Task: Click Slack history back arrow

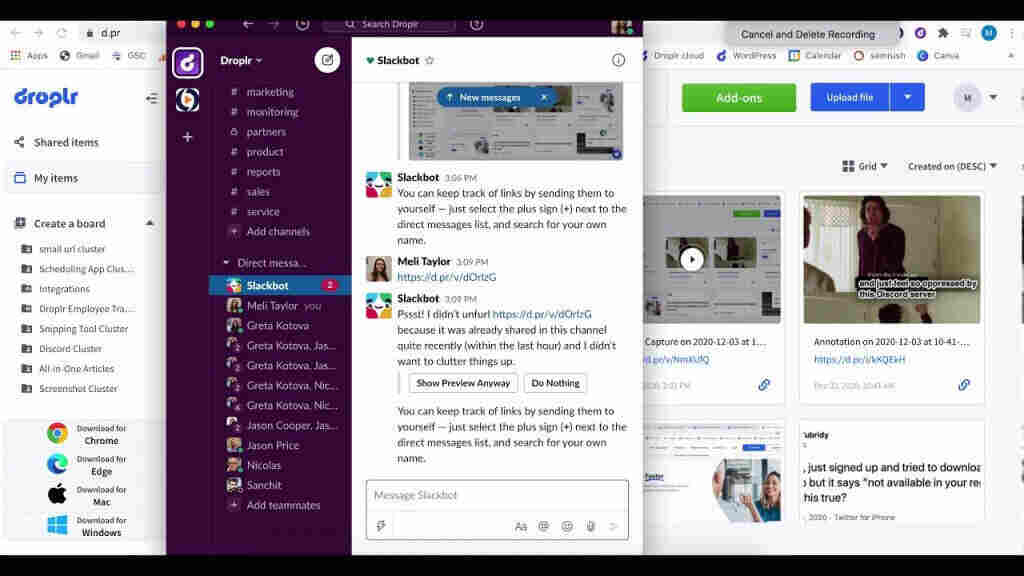Action: 248,24
